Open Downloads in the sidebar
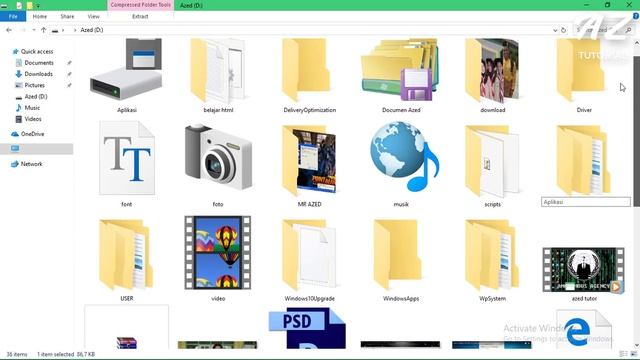Image resolution: width=640 pixels, height=360 pixels. point(38,74)
